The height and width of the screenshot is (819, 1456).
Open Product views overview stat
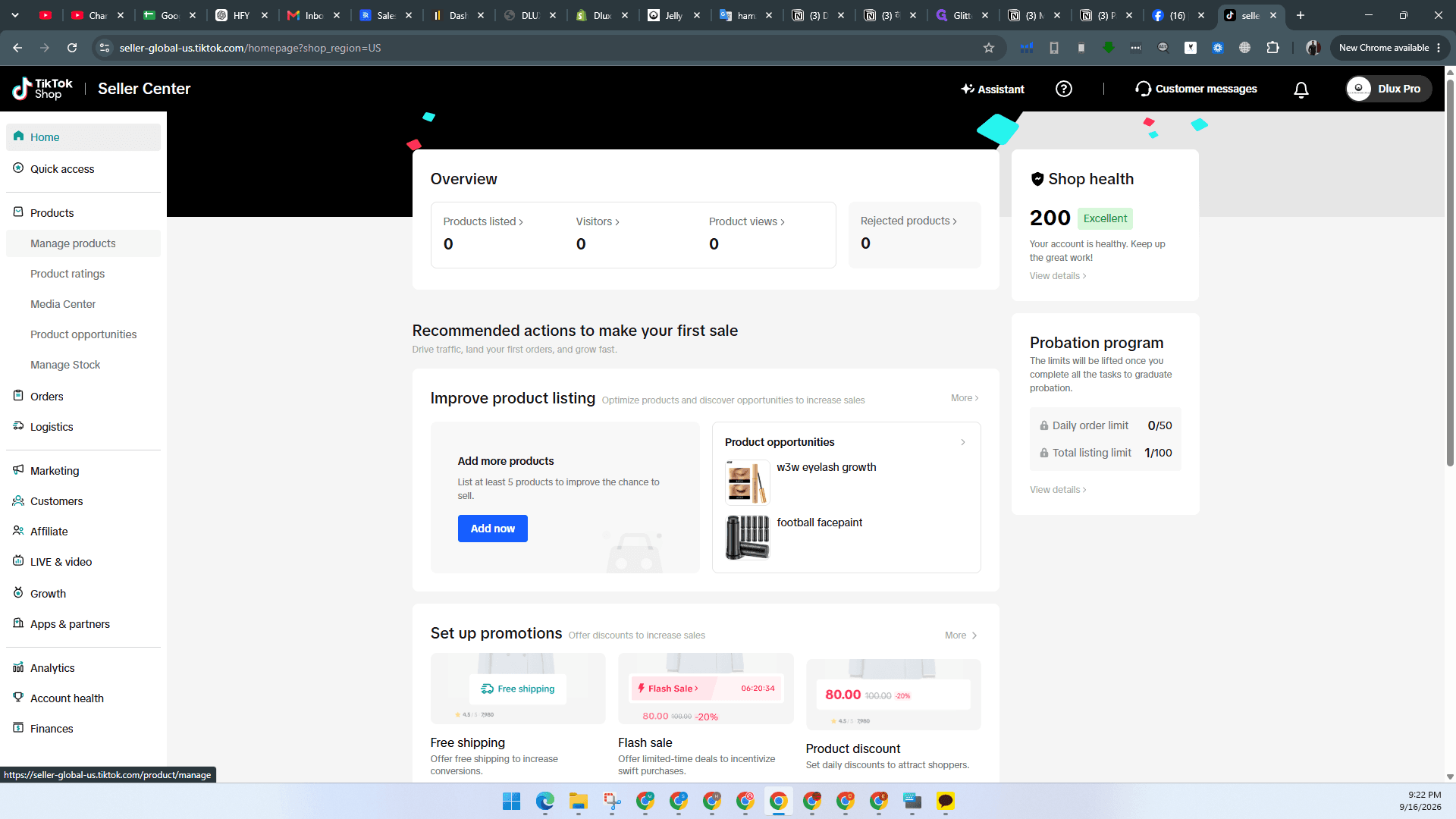(x=747, y=221)
